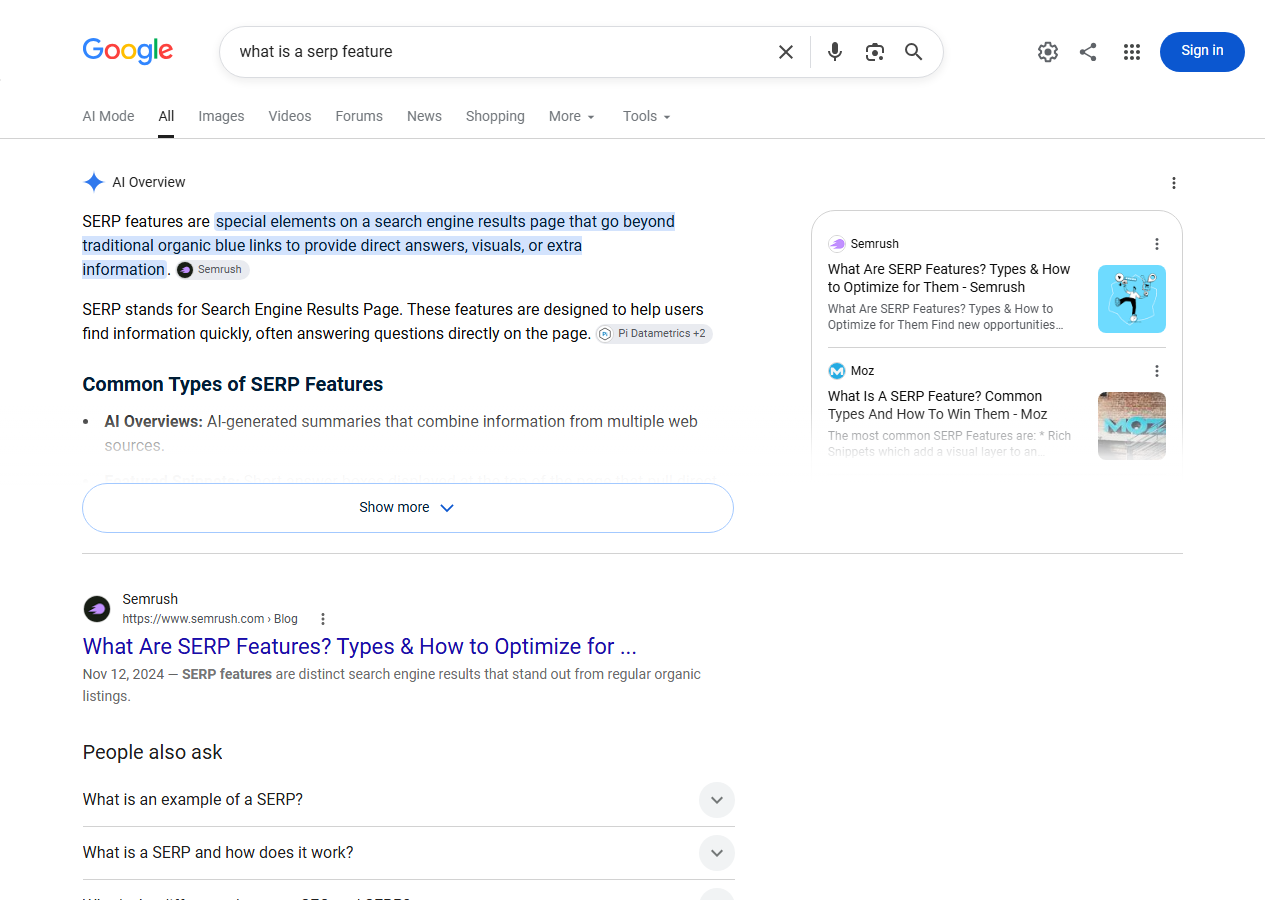Image resolution: width=1280 pixels, height=900 pixels.
Task: Open the Tools dropdown
Action: click(x=647, y=116)
